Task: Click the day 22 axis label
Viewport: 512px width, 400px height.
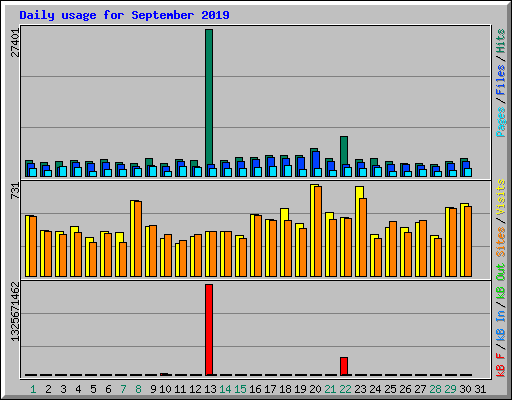Action: [345, 389]
